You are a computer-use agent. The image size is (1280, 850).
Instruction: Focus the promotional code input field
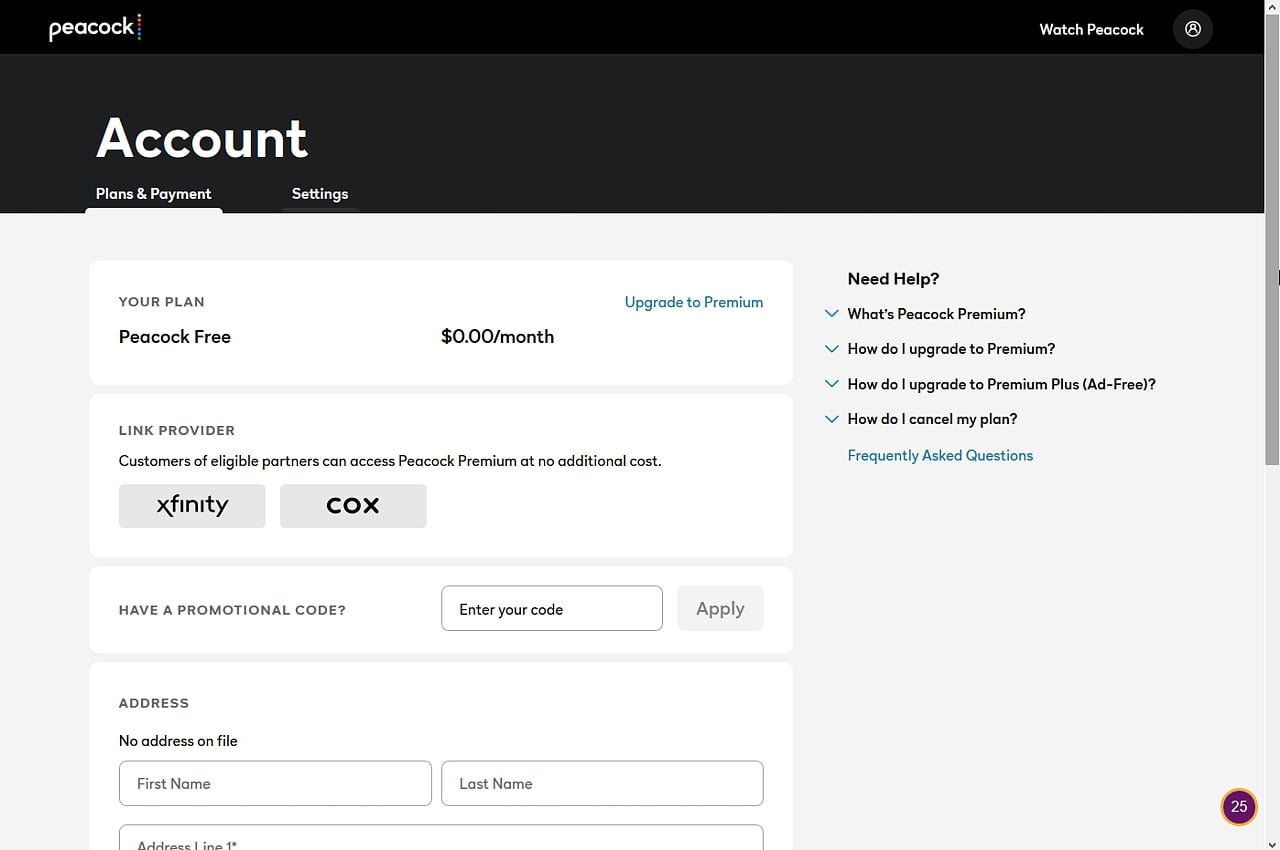(x=551, y=609)
